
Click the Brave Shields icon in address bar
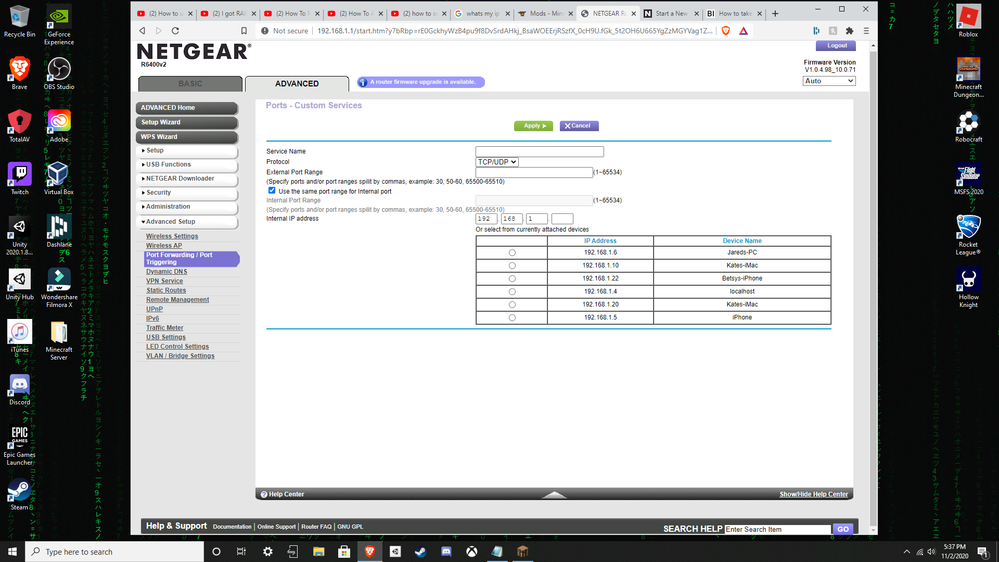726,31
